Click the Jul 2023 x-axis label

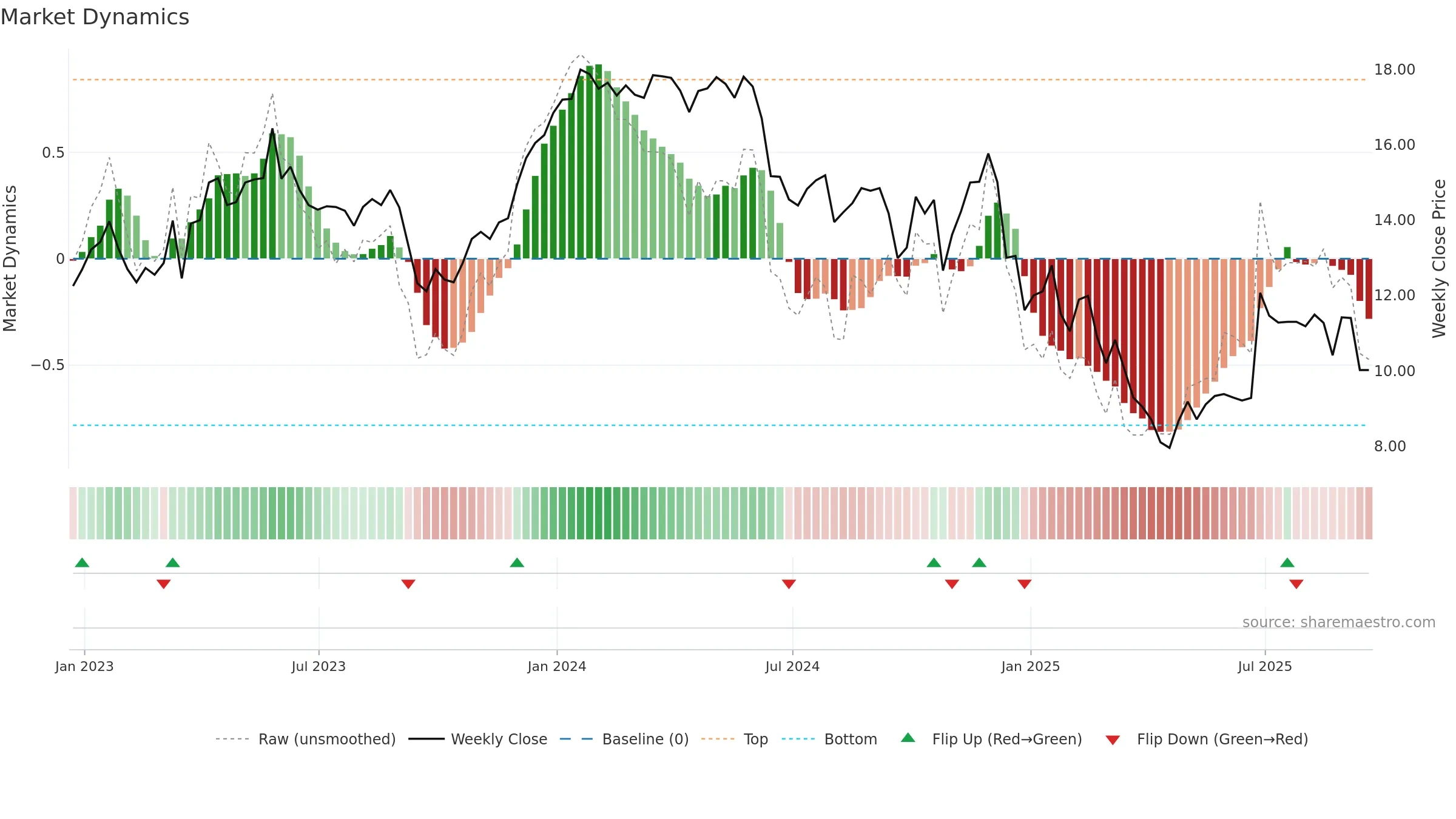pos(318,666)
